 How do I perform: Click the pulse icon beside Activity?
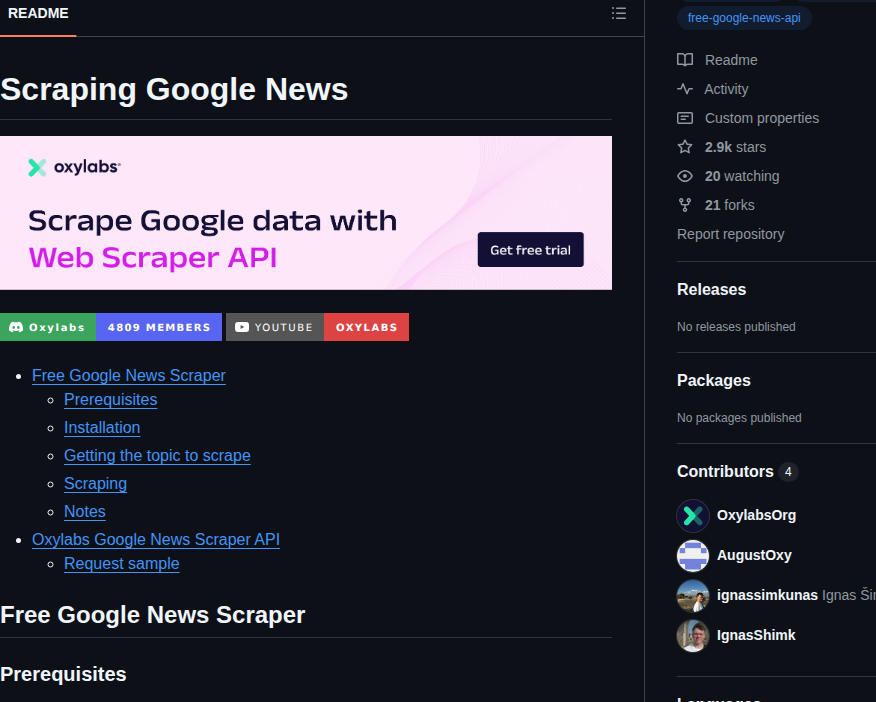tap(685, 89)
